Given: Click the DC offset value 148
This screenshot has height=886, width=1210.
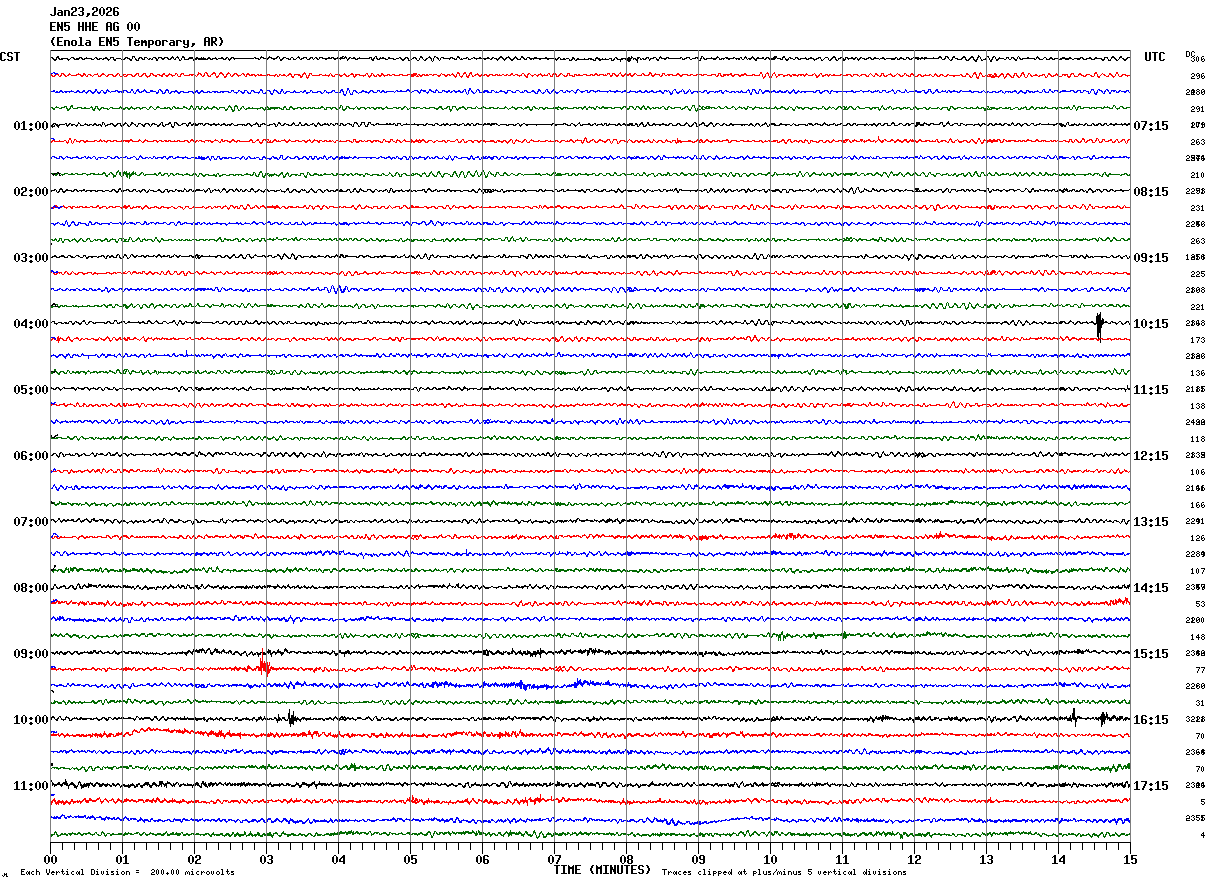Looking at the screenshot, I should (x=1197, y=637).
